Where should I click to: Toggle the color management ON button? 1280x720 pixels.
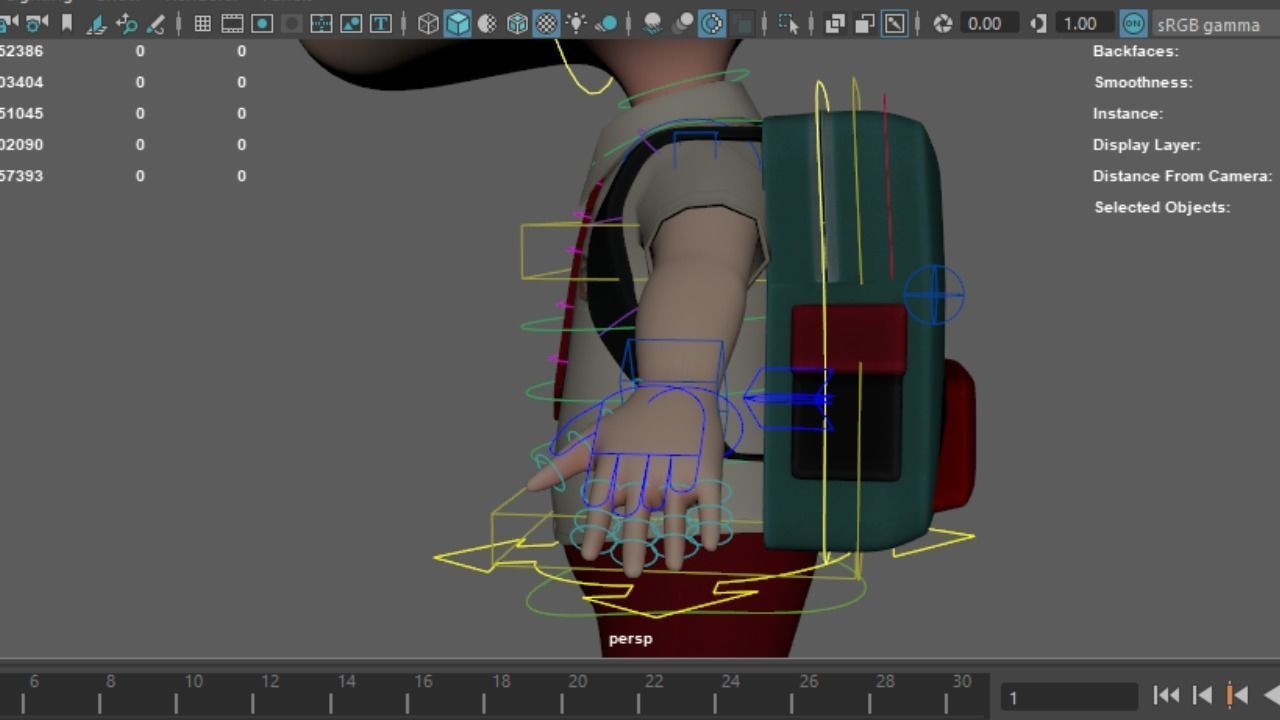tap(1133, 23)
